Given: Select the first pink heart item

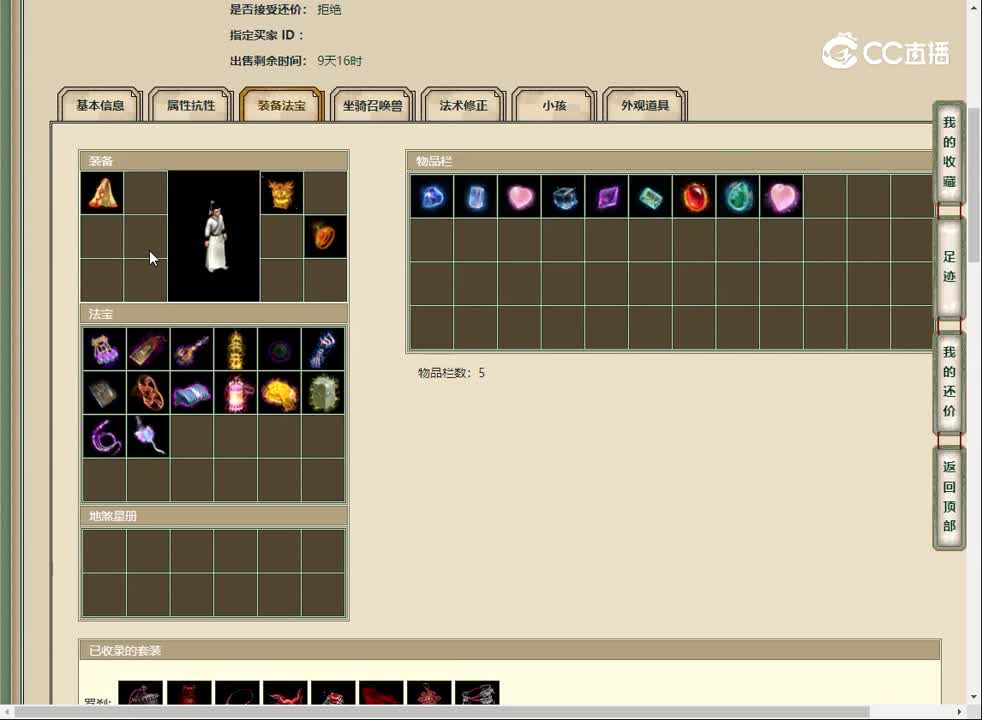Looking at the screenshot, I should click(519, 197).
